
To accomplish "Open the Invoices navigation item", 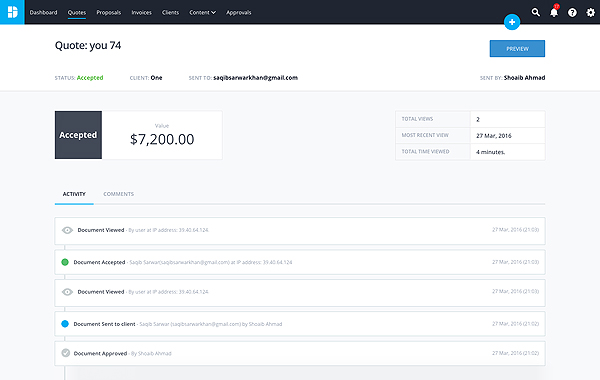I will tap(142, 13).
